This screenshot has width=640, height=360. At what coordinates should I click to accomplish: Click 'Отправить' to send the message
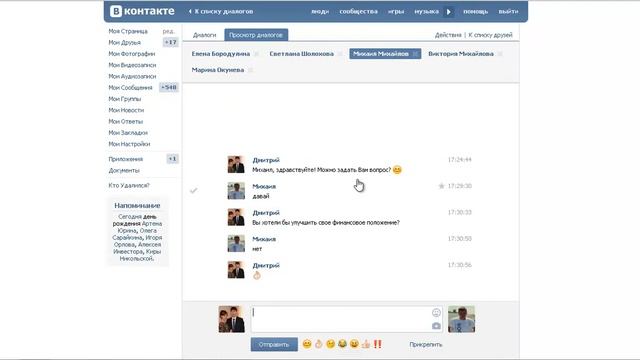(x=274, y=344)
